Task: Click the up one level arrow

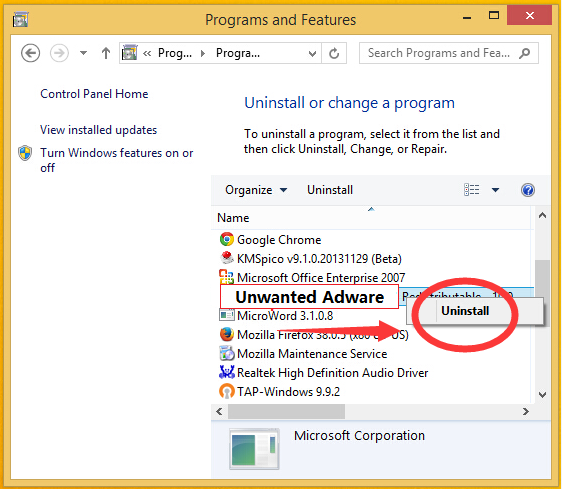Action: 106,53
